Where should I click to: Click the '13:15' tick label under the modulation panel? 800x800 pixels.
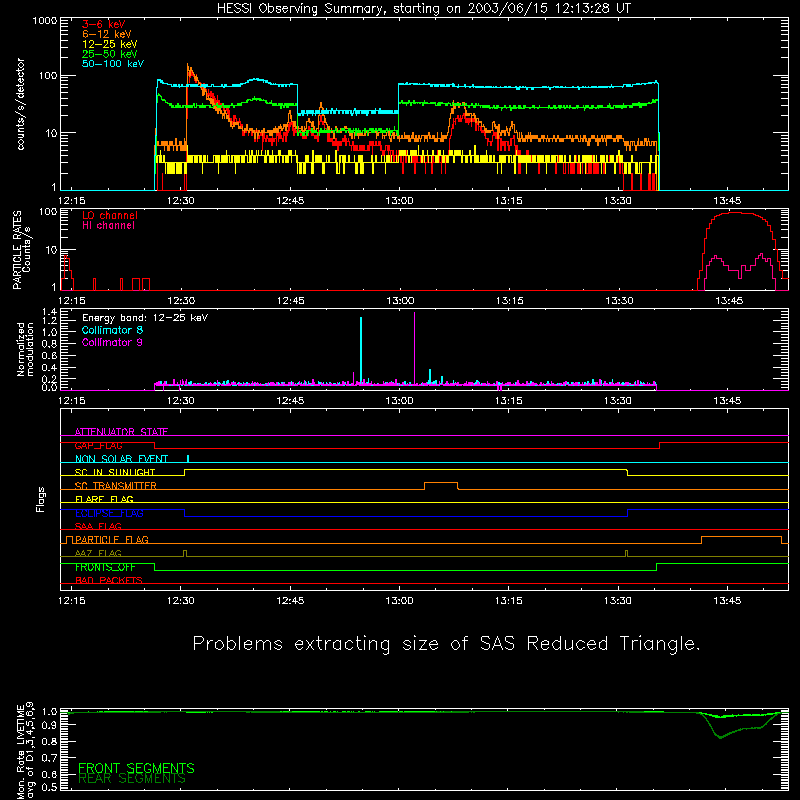pos(509,401)
